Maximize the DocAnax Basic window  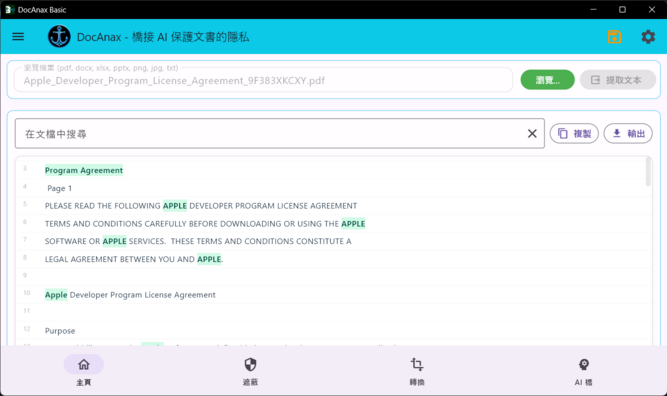click(622, 9)
